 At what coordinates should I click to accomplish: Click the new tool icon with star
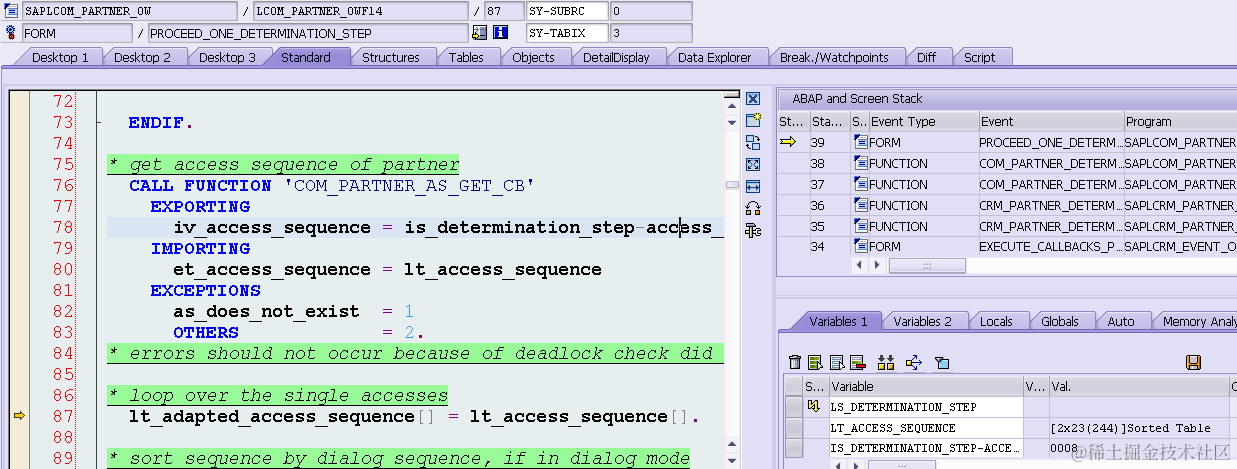753,120
